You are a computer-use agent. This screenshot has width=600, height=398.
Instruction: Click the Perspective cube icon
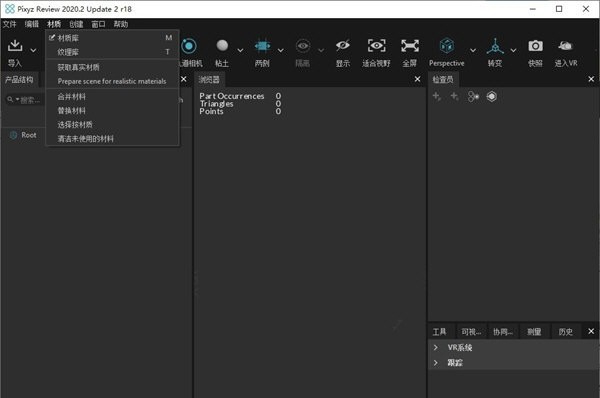point(447,46)
